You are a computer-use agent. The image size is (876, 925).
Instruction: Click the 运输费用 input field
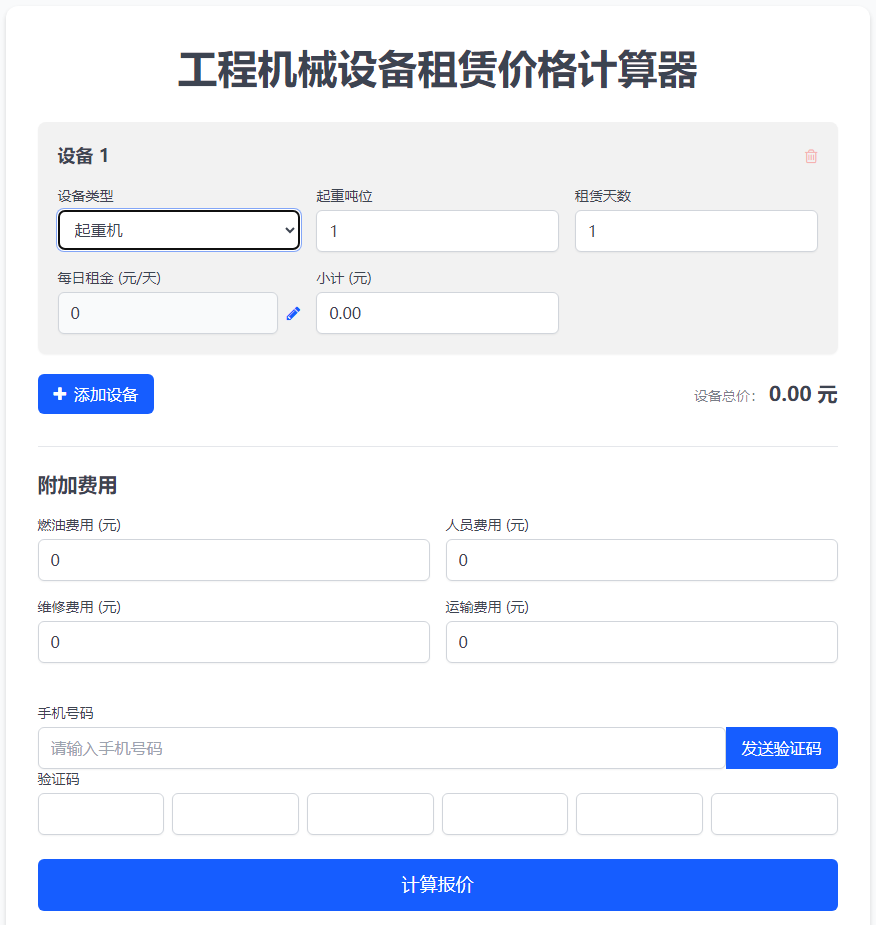(642, 642)
